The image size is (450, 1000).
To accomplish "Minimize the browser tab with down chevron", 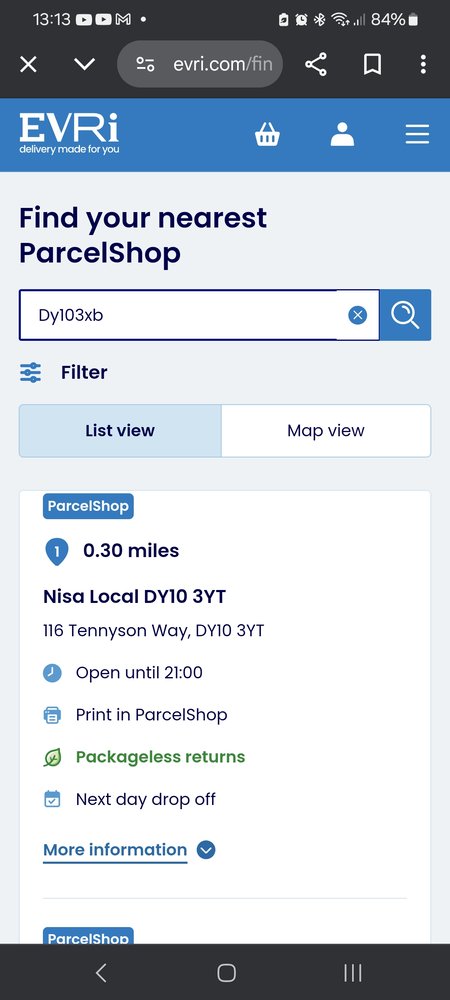I will [84, 64].
